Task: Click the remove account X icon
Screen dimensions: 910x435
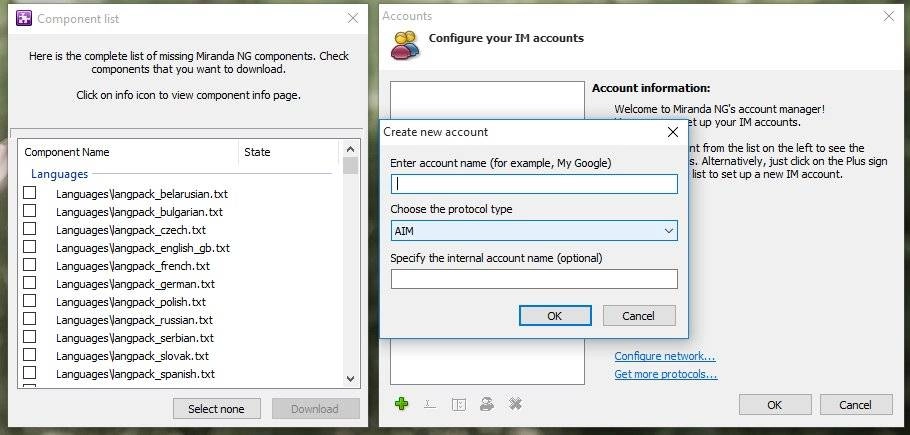Action: click(515, 404)
